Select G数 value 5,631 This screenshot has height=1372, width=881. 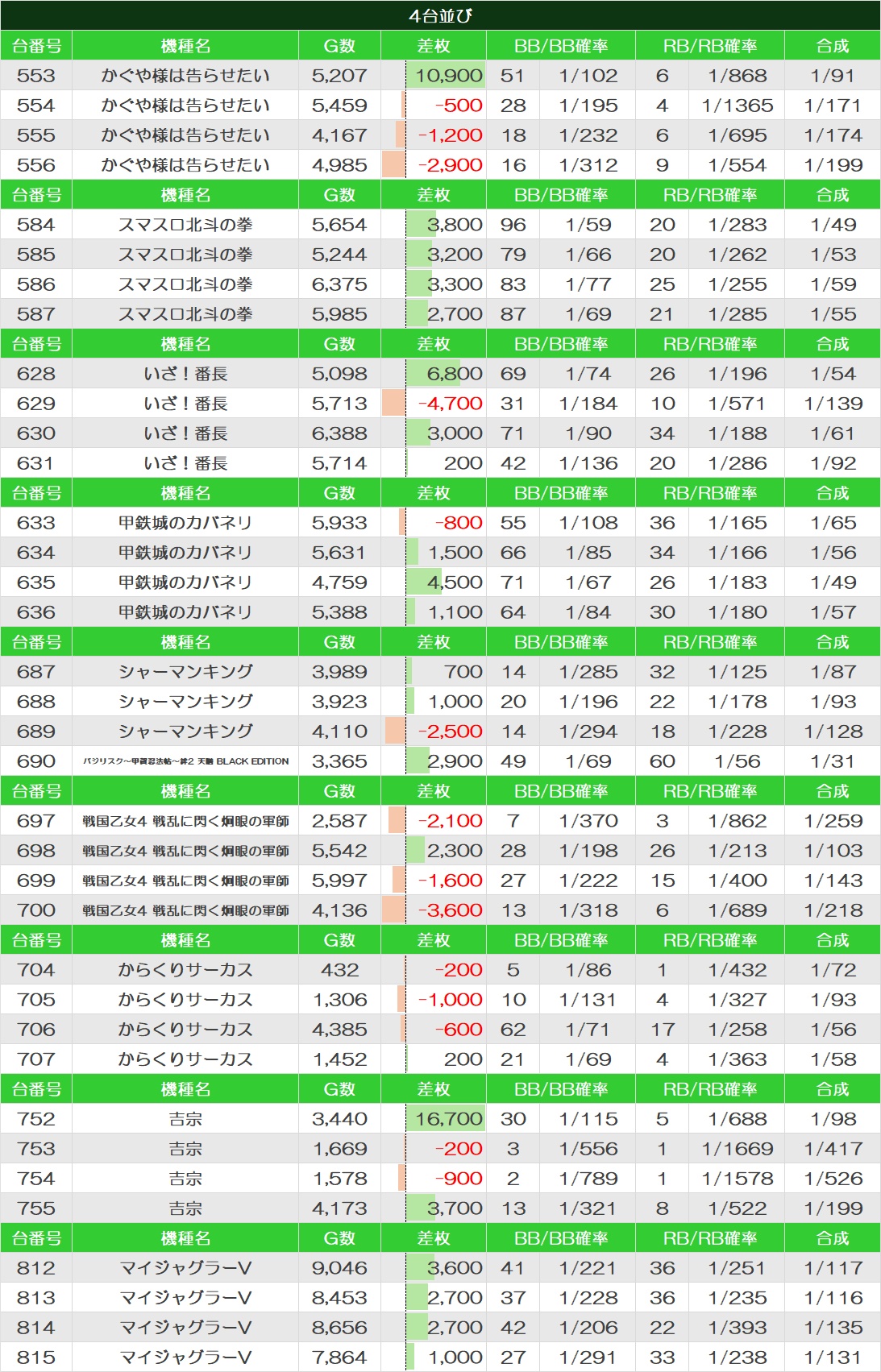[x=339, y=553]
